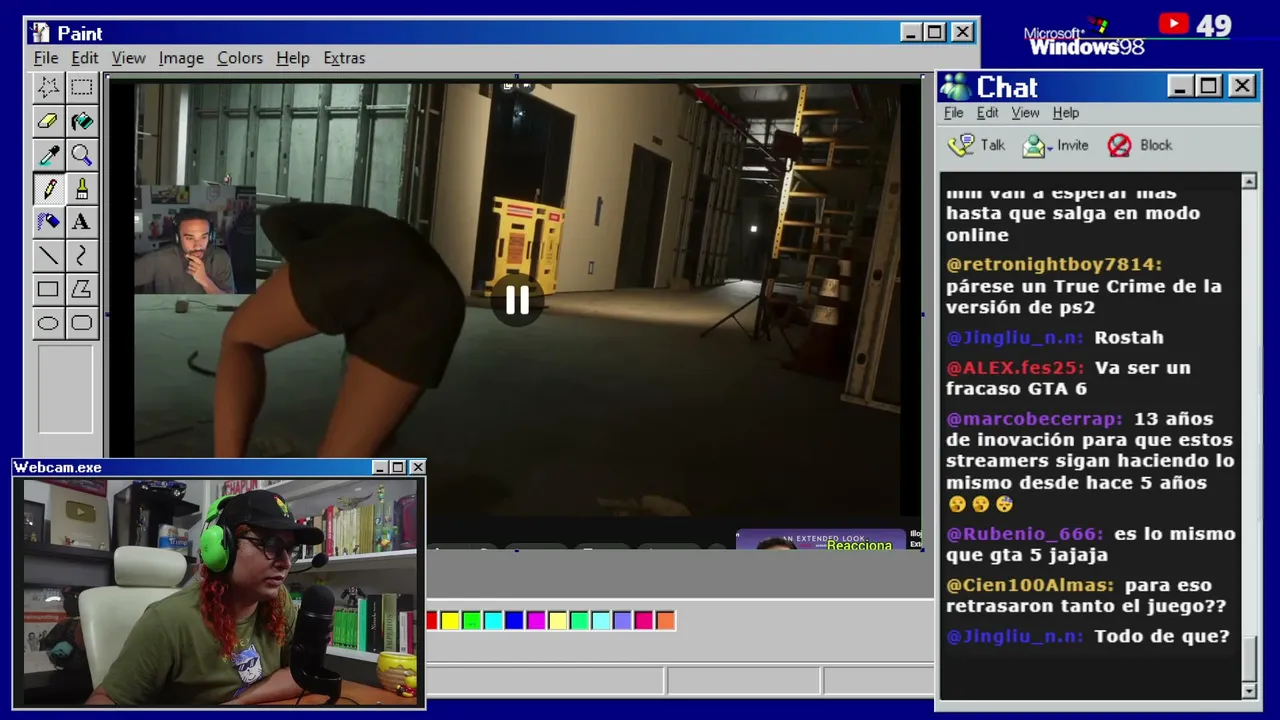
Task: Click the Webcam.exe window title text
Action: pos(58,467)
